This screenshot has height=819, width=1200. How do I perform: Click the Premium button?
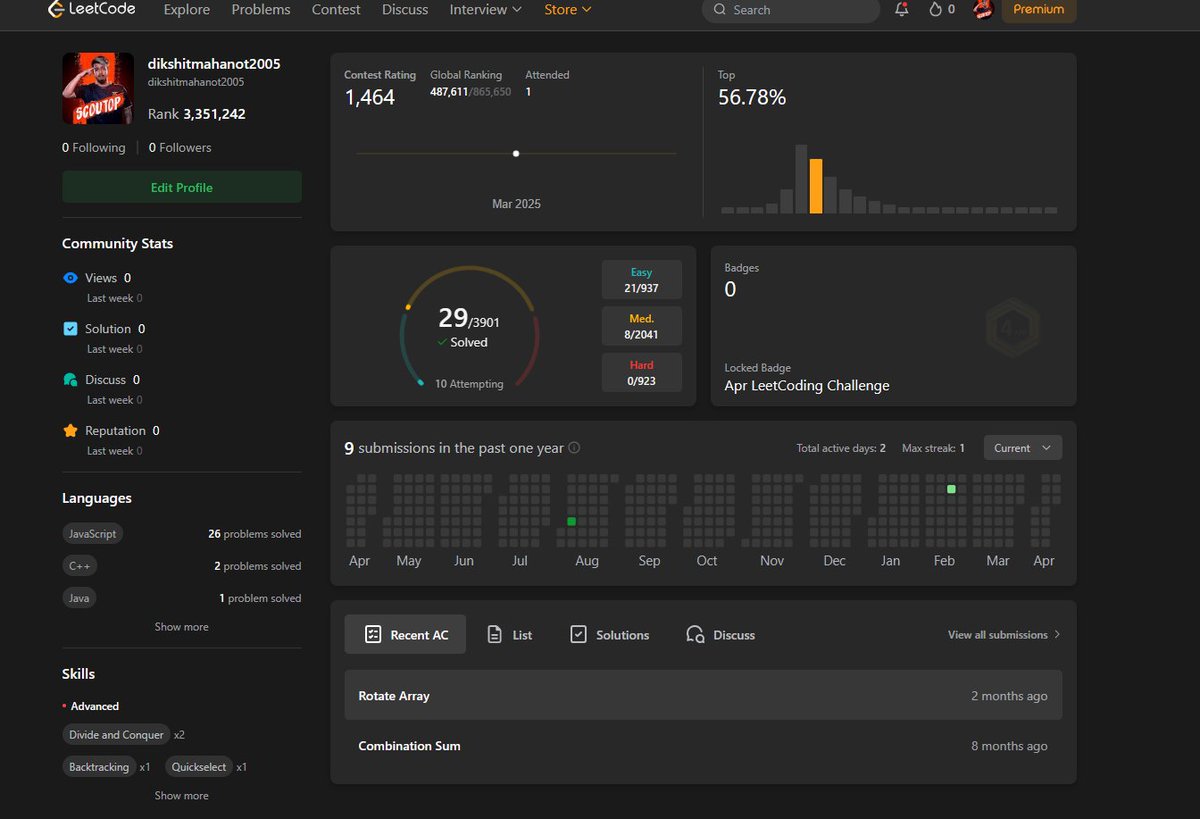1039,10
